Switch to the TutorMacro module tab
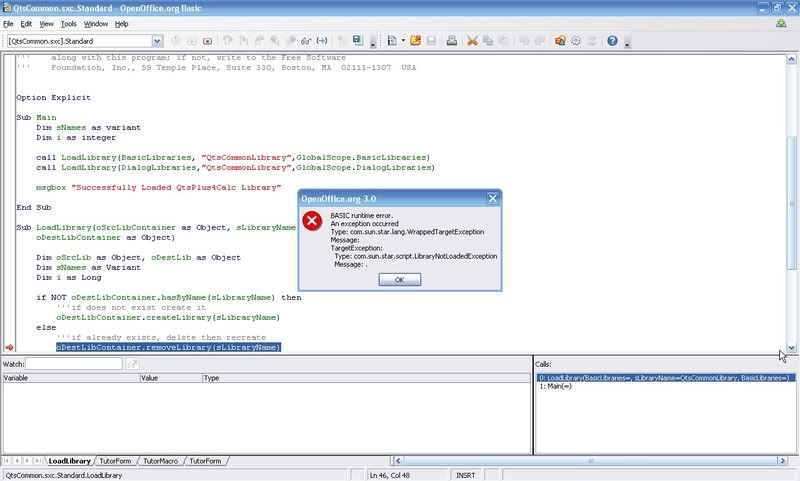 coord(160,461)
